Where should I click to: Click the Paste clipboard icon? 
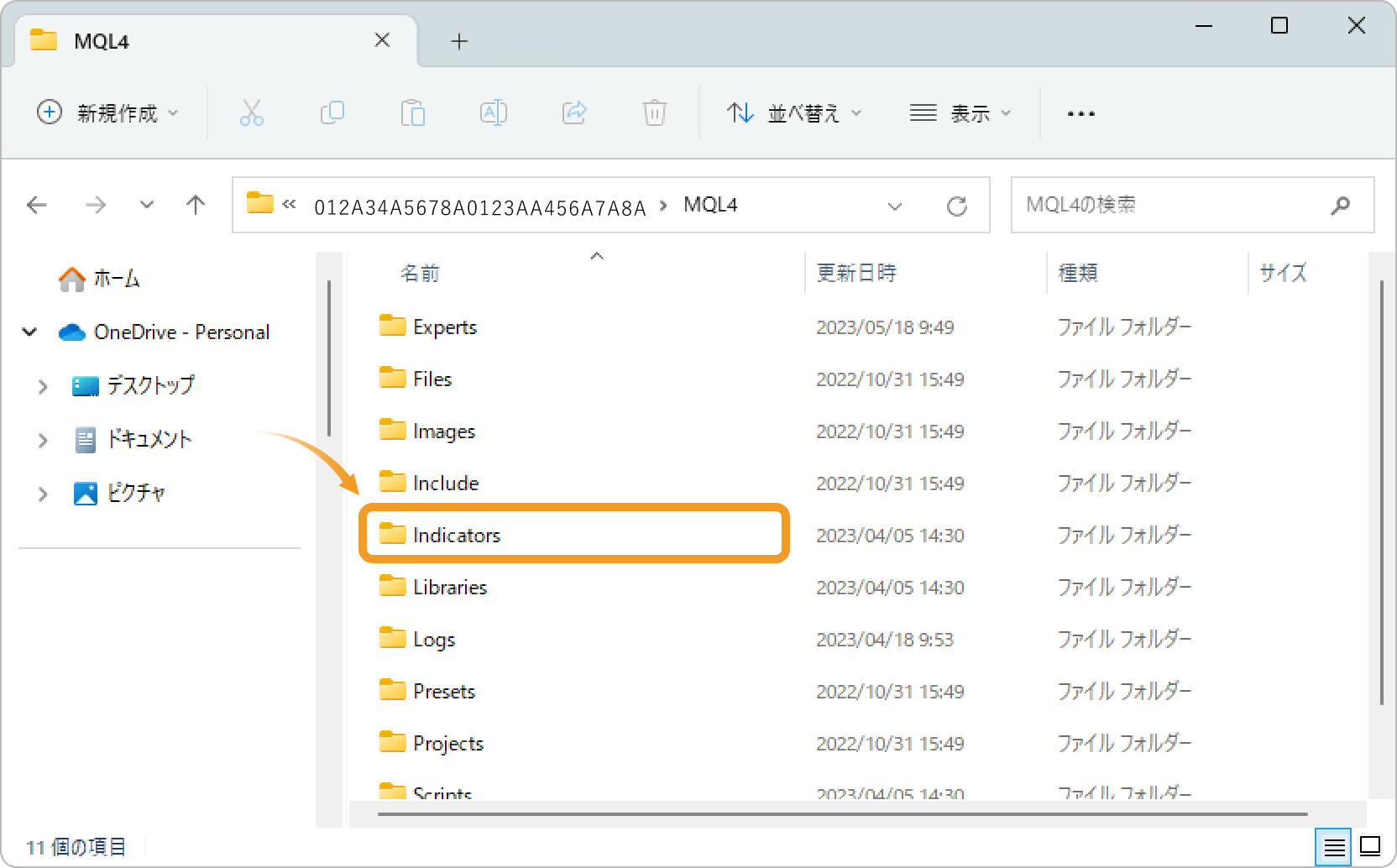click(x=413, y=112)
